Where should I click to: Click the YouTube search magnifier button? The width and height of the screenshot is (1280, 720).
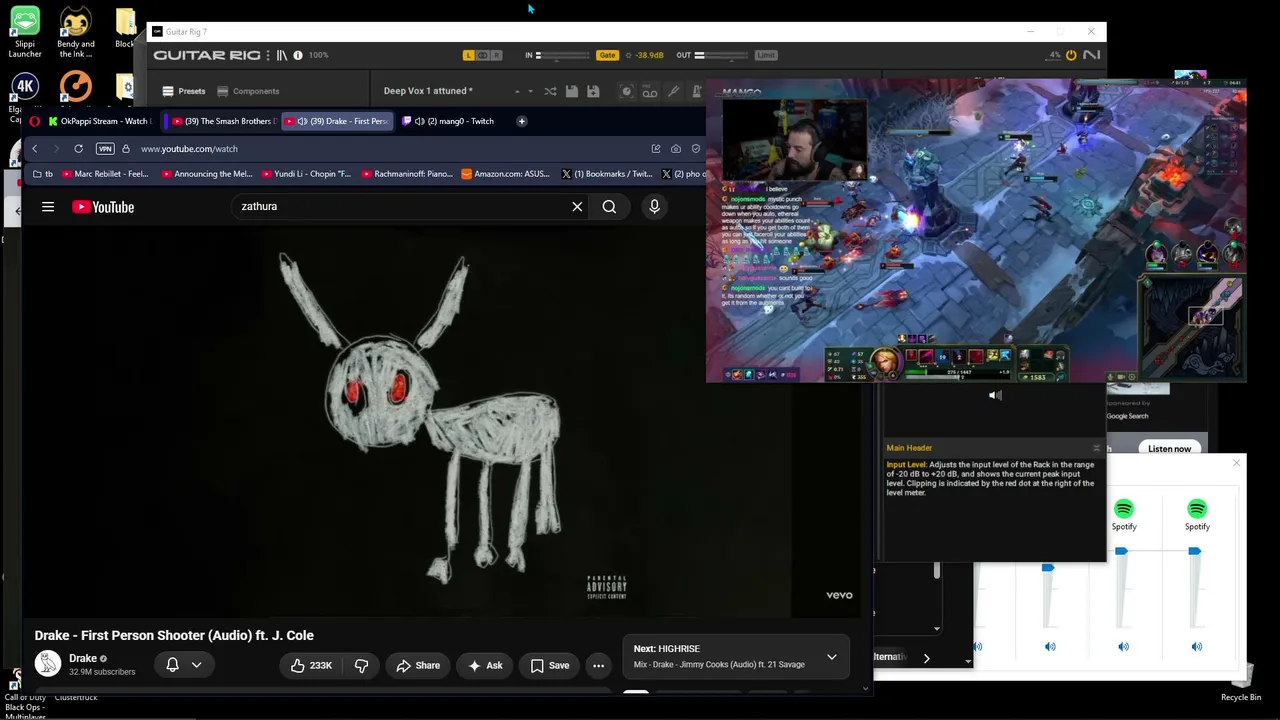pyautogui.click(x=609, y=207)
